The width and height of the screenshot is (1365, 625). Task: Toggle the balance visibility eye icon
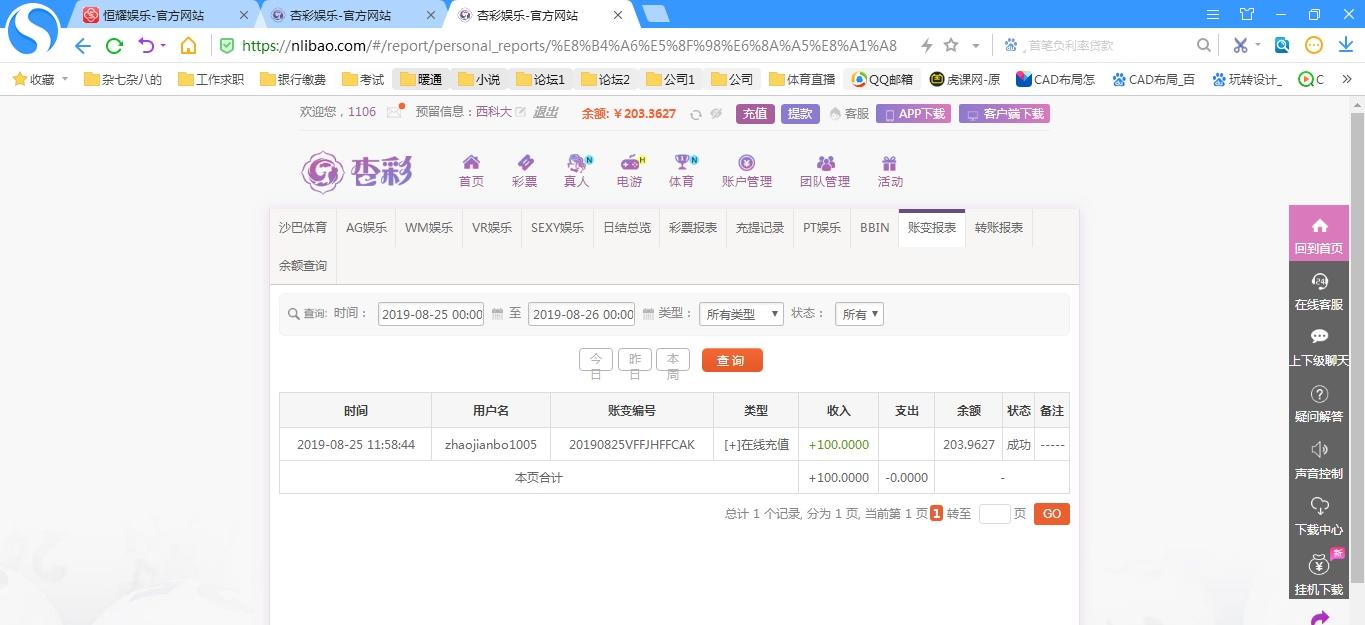pos(716,114)
